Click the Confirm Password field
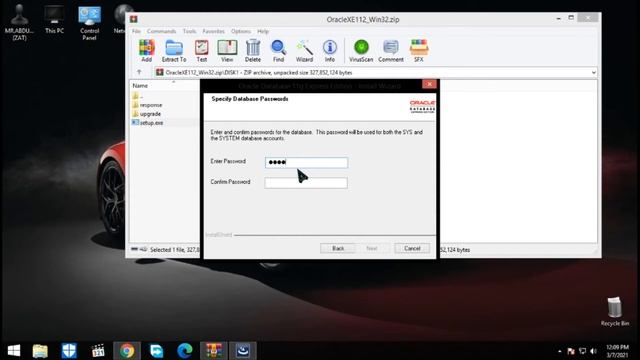Image resolution: width=640 pixels, height=360 pixels. [x=306, y=183]
